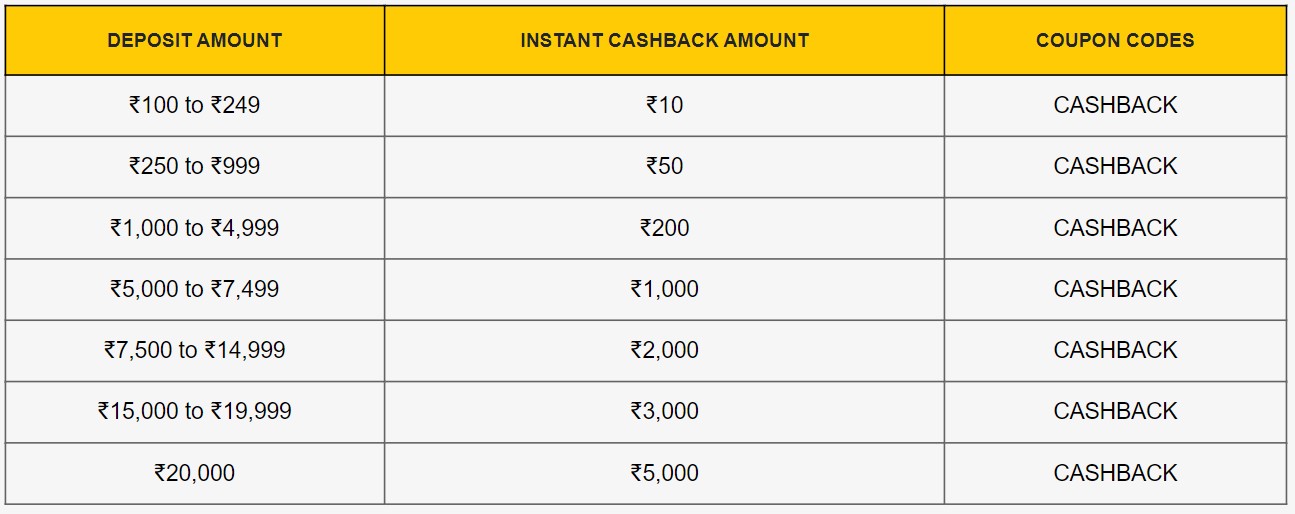Select the ₹15,000 to ₹19,999 deposit cell
The image size is (1295, 514).
pyautogui.click(x=195, y=412)
